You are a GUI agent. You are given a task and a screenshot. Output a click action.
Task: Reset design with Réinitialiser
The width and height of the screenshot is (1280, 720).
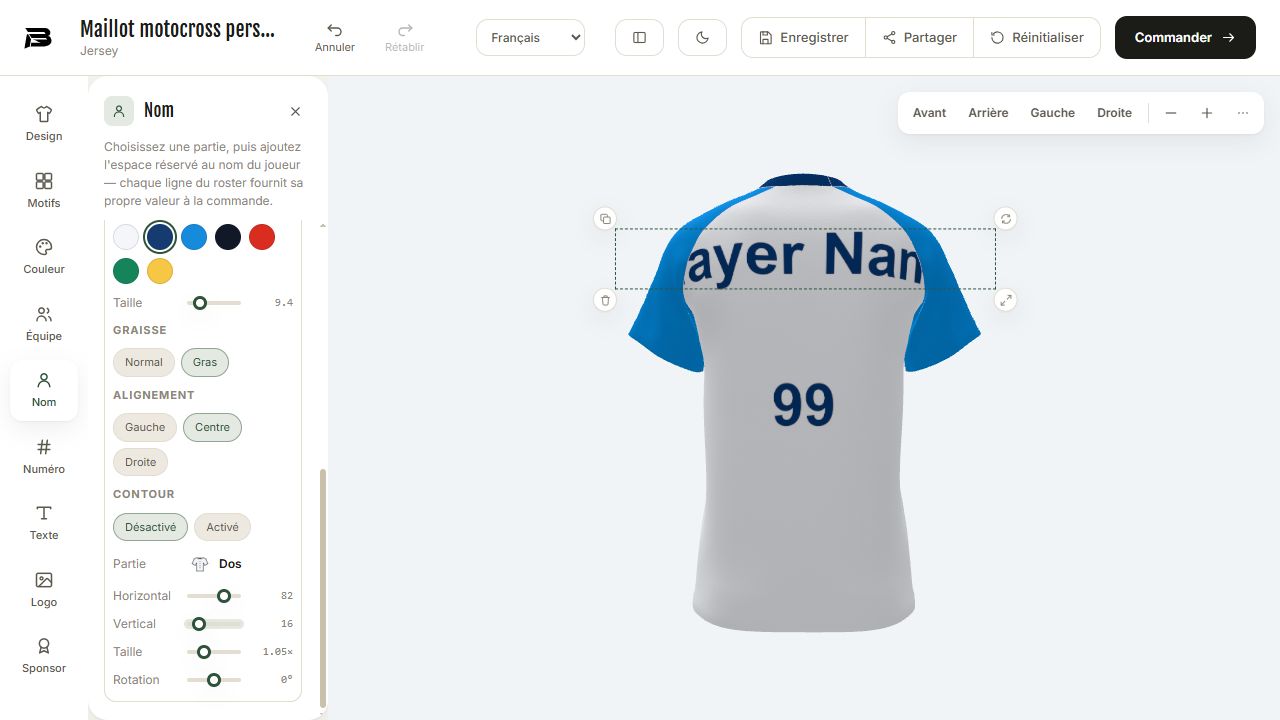point(1036,38)
